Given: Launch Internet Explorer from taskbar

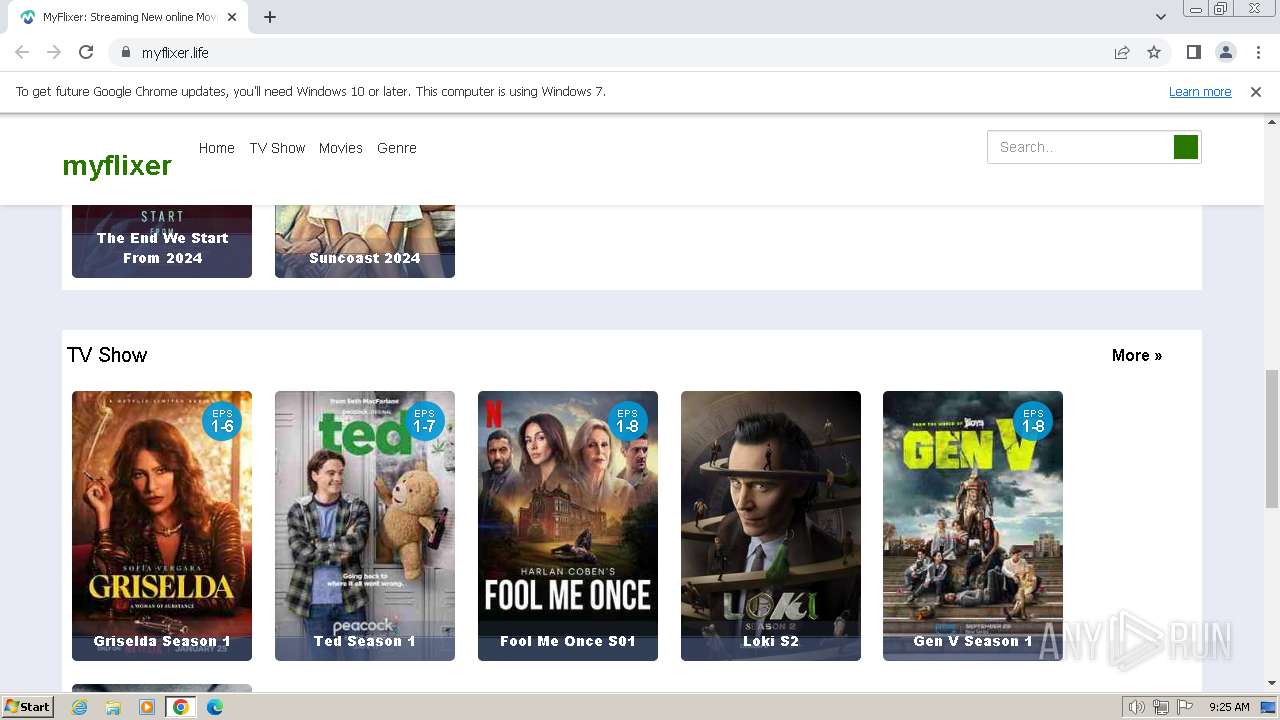Looking at the screenshot, I should click(x=79, y=707).
